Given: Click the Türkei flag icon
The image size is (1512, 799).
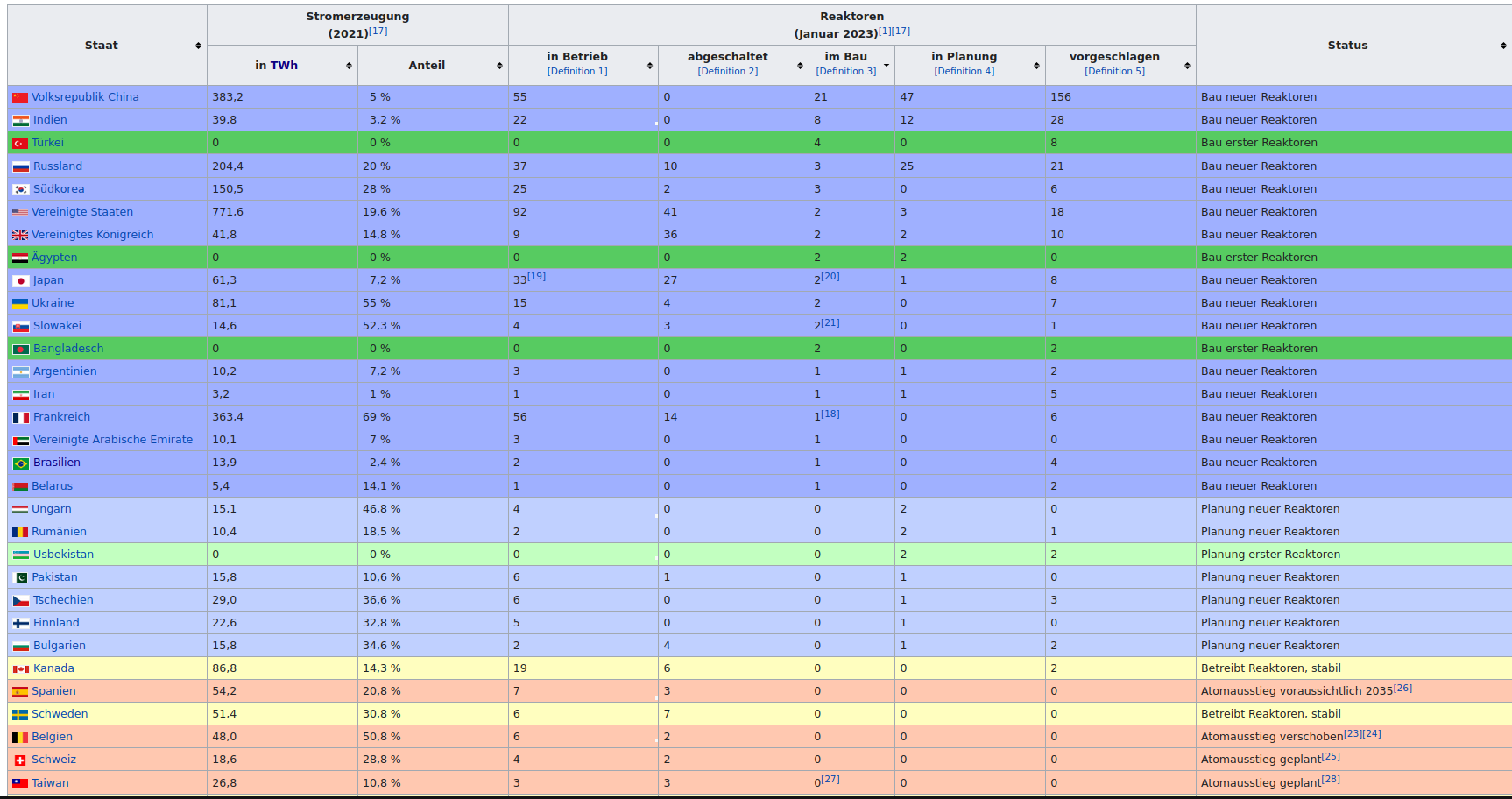Looking at the screenshot, I should coord(19,144).
